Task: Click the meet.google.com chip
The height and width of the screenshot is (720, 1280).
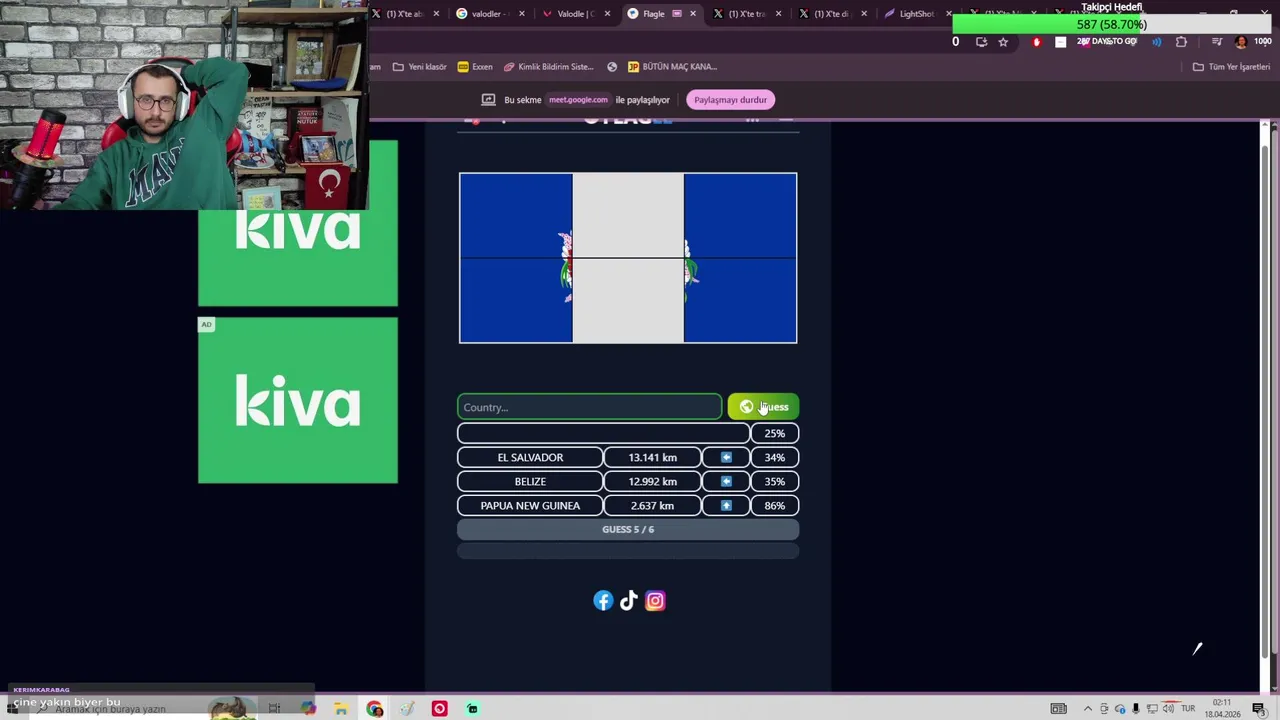Action: [x=578, y=99]
